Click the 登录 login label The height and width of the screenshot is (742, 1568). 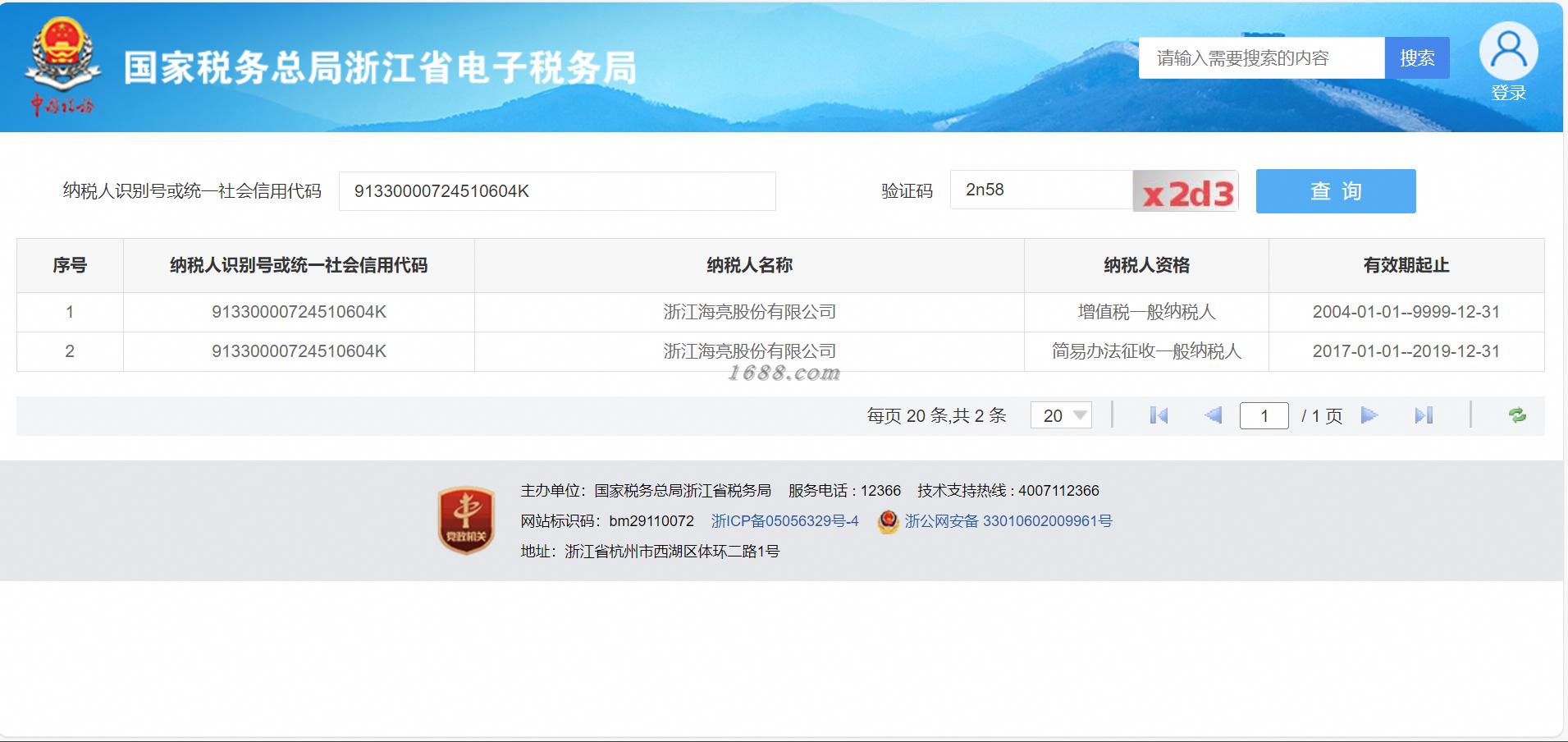pyautogui.click(x=1508, y=93)
